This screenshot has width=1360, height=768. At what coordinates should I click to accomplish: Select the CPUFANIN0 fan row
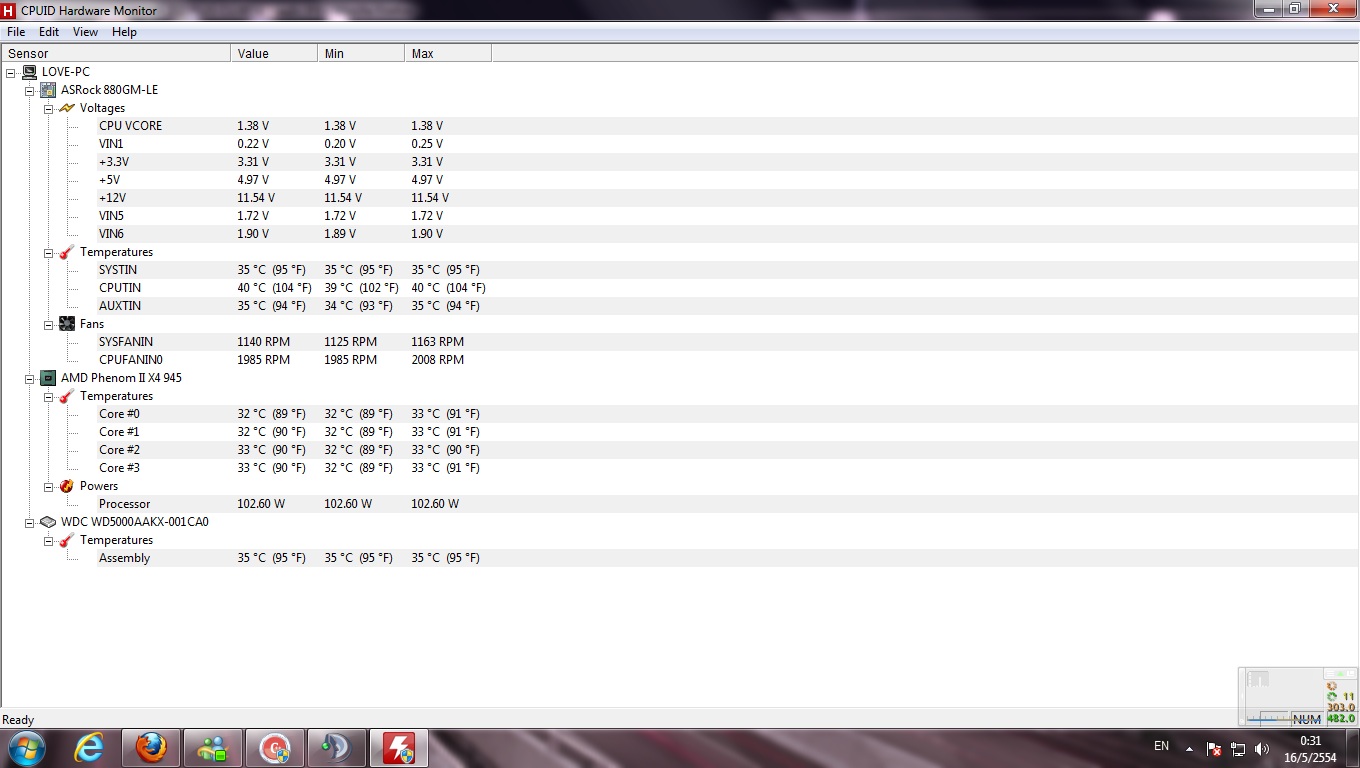680,360
